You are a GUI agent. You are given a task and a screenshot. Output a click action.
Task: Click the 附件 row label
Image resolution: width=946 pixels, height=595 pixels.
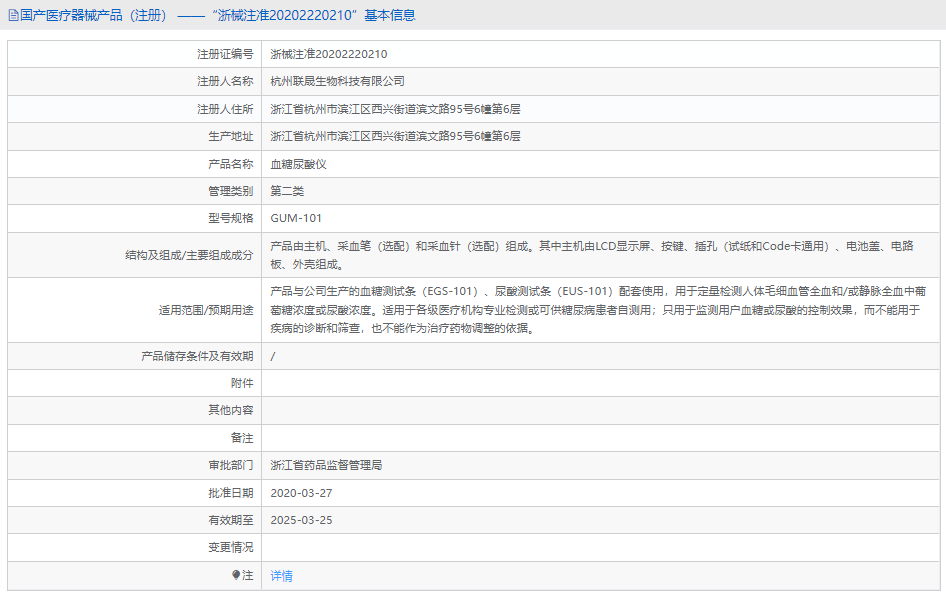tap(240, 383)
